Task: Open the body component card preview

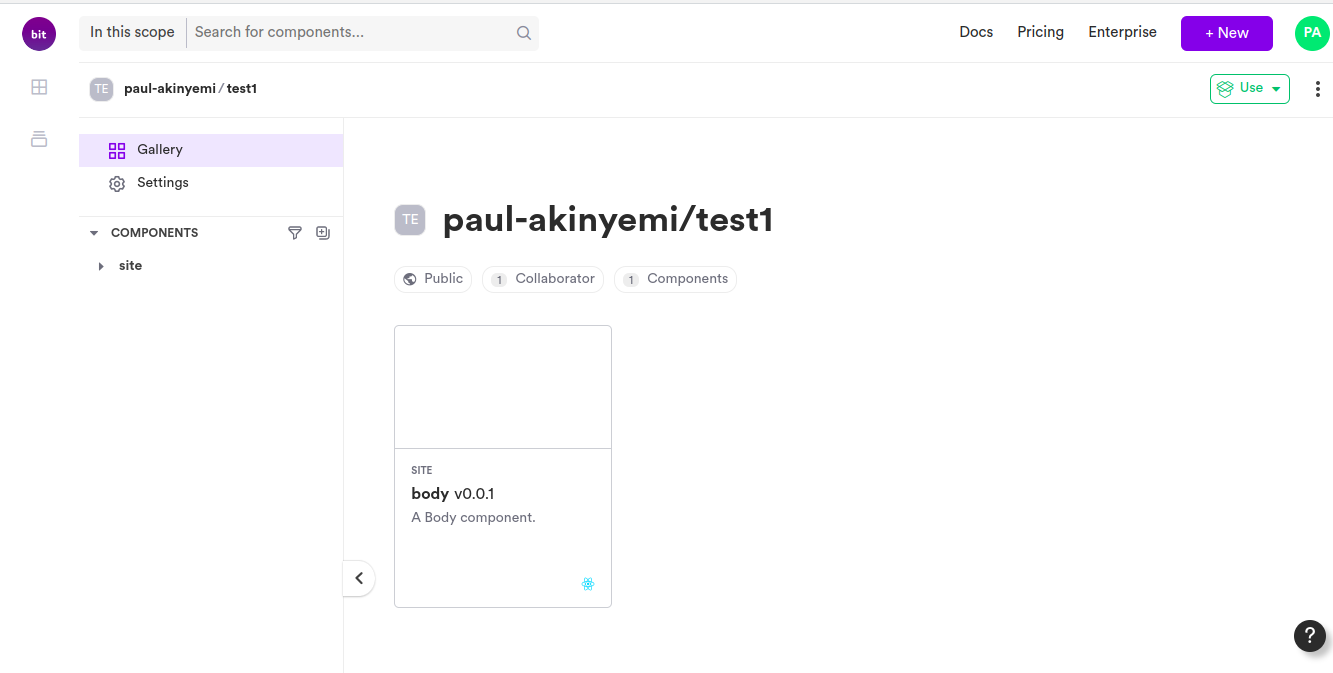Action: (503, 387)
